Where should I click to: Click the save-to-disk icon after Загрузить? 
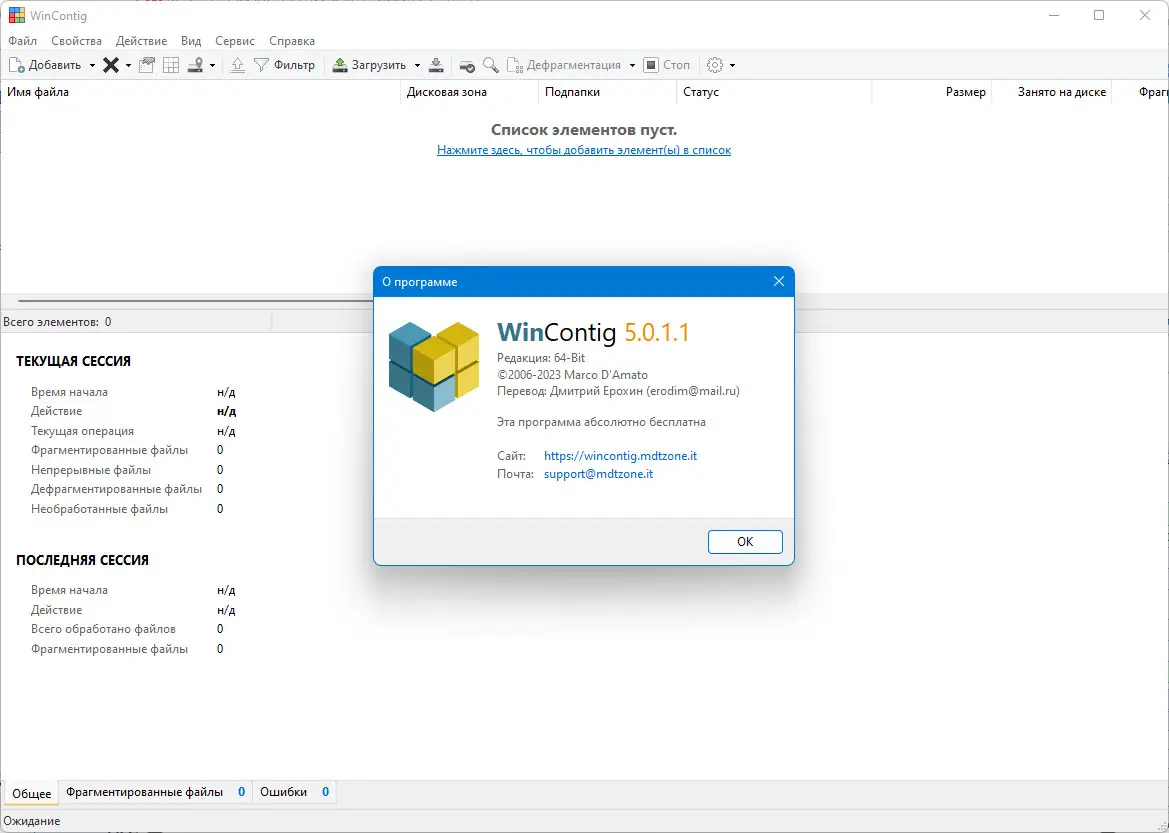coord(437,66)
